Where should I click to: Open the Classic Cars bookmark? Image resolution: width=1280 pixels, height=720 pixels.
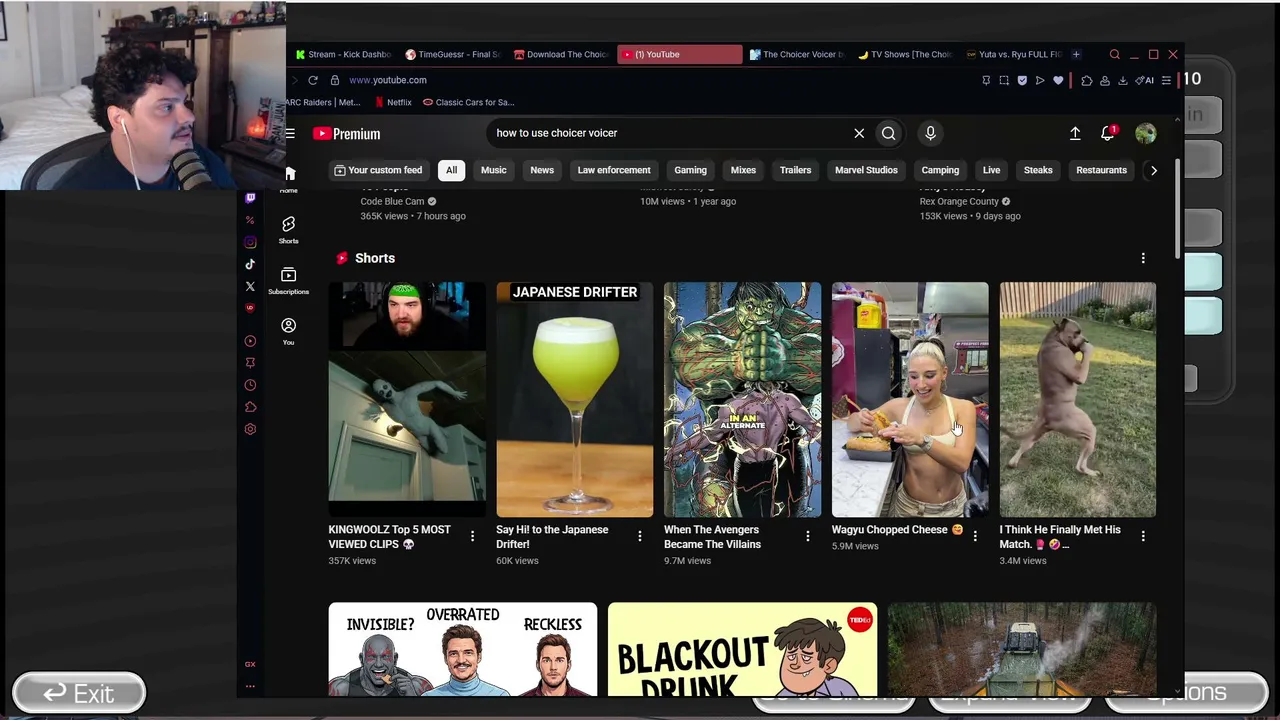coord(468,102)
